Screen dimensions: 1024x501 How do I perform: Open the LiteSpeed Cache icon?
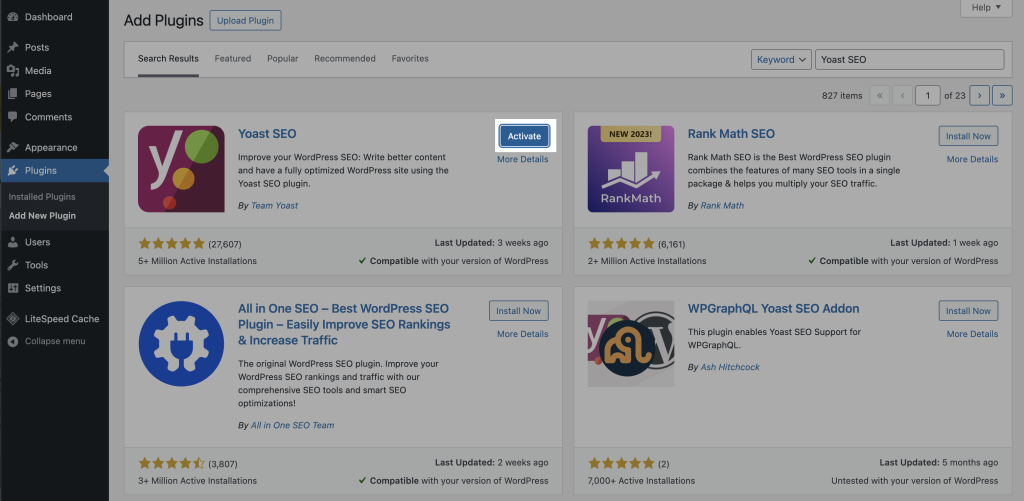coord(12,319)
